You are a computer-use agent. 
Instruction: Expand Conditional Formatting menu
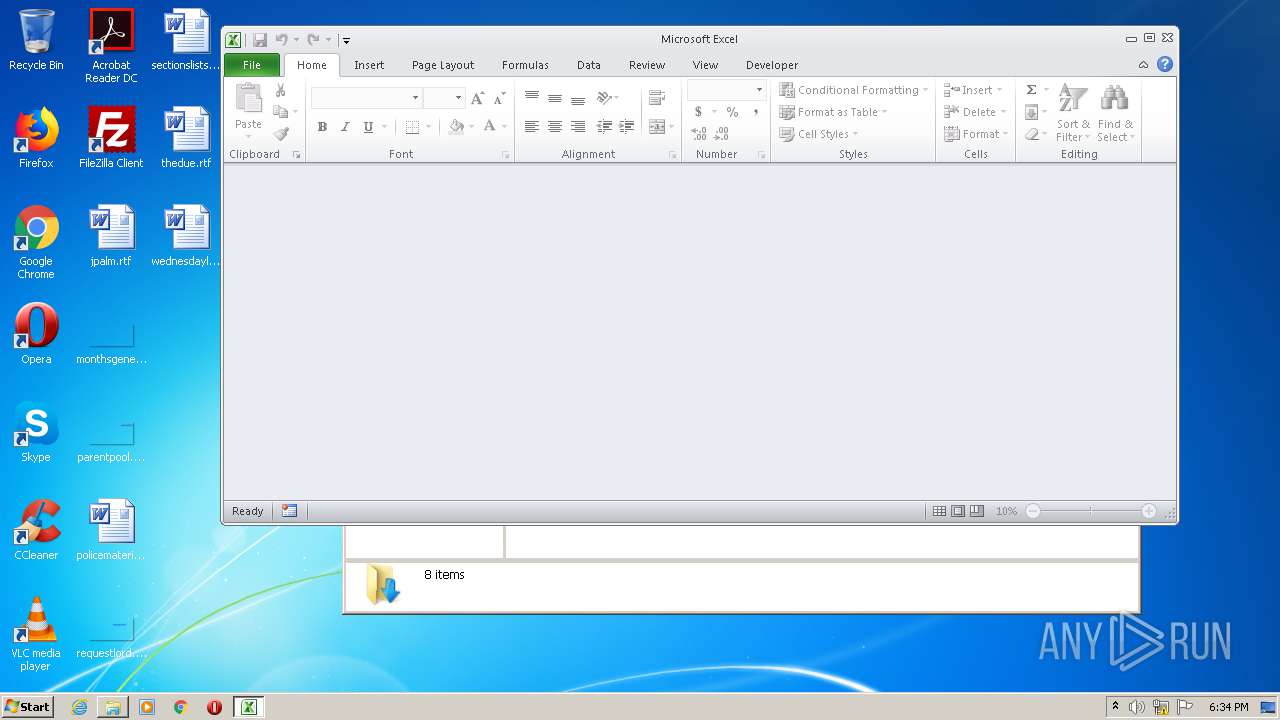coord(854,90)
